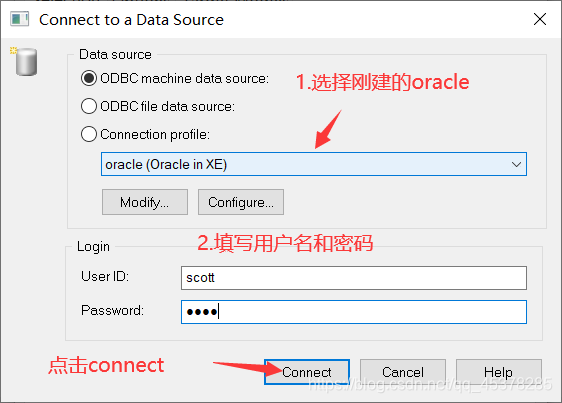Select ODBC machine data source option
The height and width of the screenshot is (403, 562).
point(89,78)
